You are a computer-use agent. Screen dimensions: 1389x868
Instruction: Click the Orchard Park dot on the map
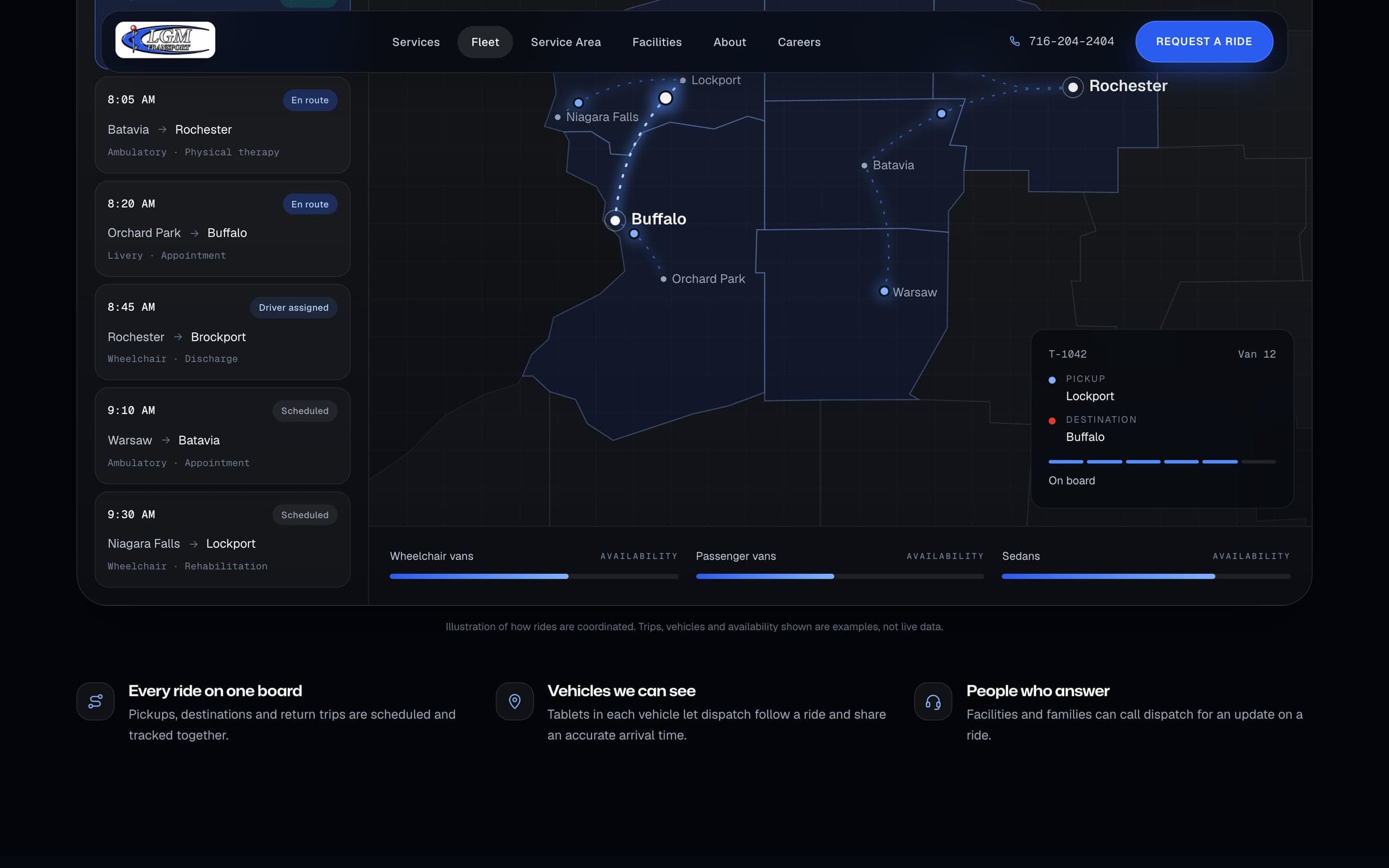(x=663, y=279)
